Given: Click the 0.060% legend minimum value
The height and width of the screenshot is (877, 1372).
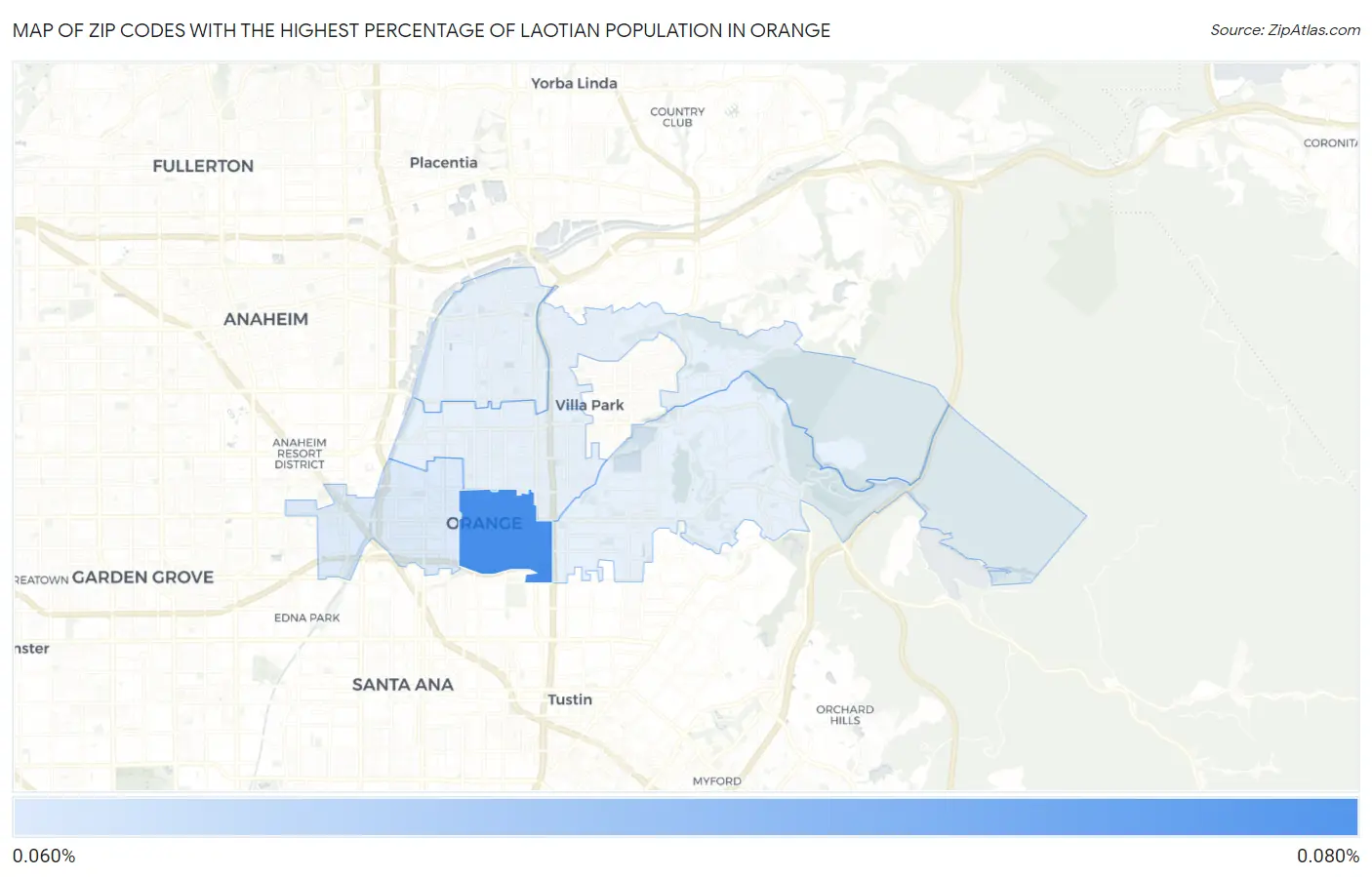Looking at the screenshot, I should click(x=44, y=856).
